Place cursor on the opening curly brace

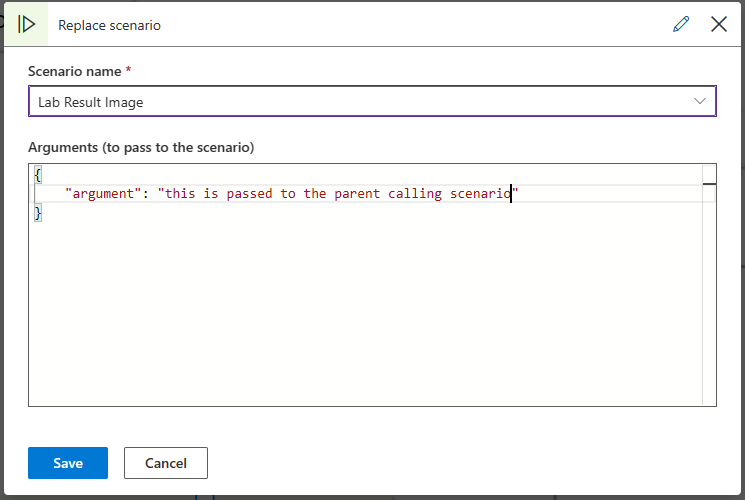[x=38, y=174]
